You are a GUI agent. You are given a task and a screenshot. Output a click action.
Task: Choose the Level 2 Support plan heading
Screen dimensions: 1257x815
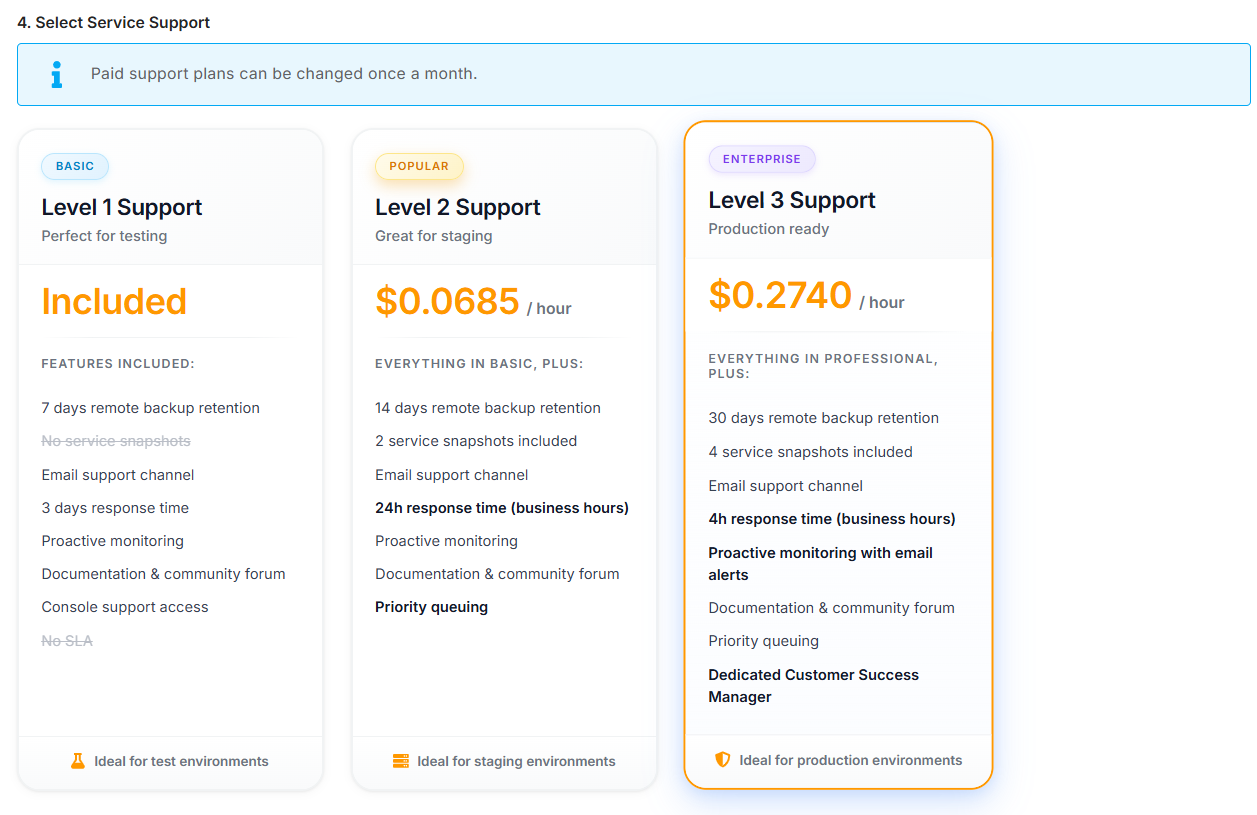[x=458, y=207]
